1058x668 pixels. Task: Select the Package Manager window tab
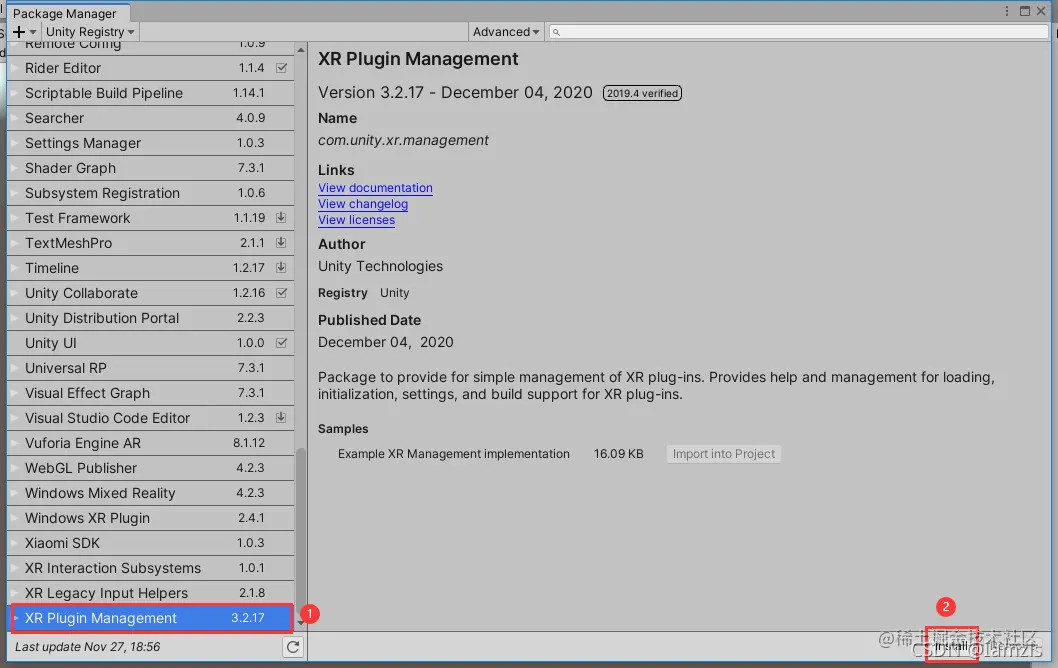coord(65,13)
